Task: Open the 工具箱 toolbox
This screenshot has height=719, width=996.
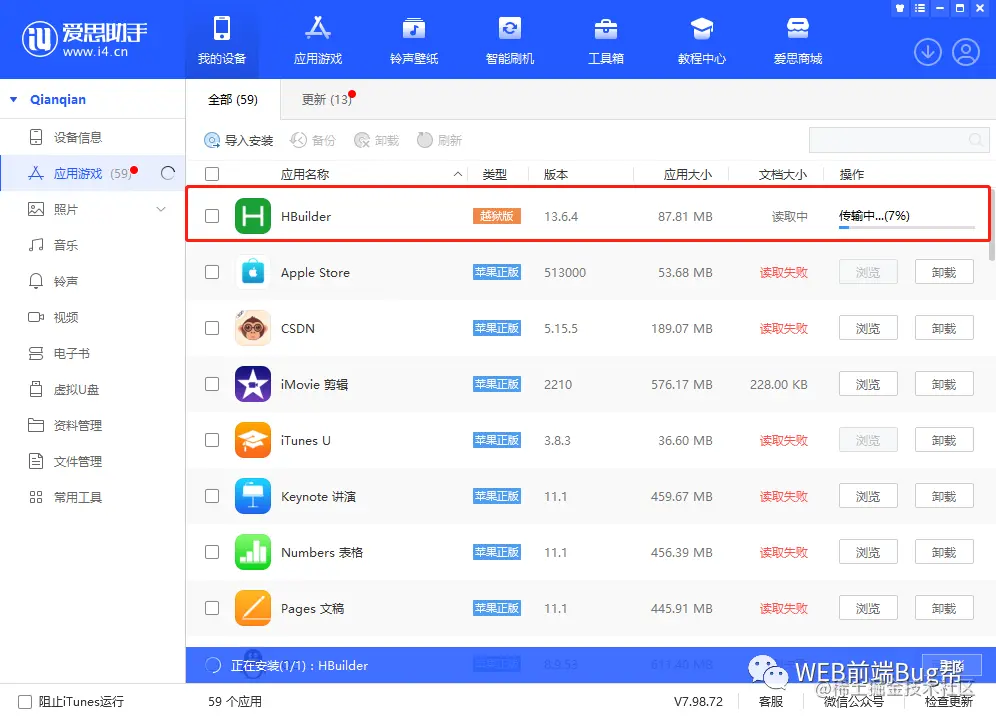Action: tap(605, 41)
